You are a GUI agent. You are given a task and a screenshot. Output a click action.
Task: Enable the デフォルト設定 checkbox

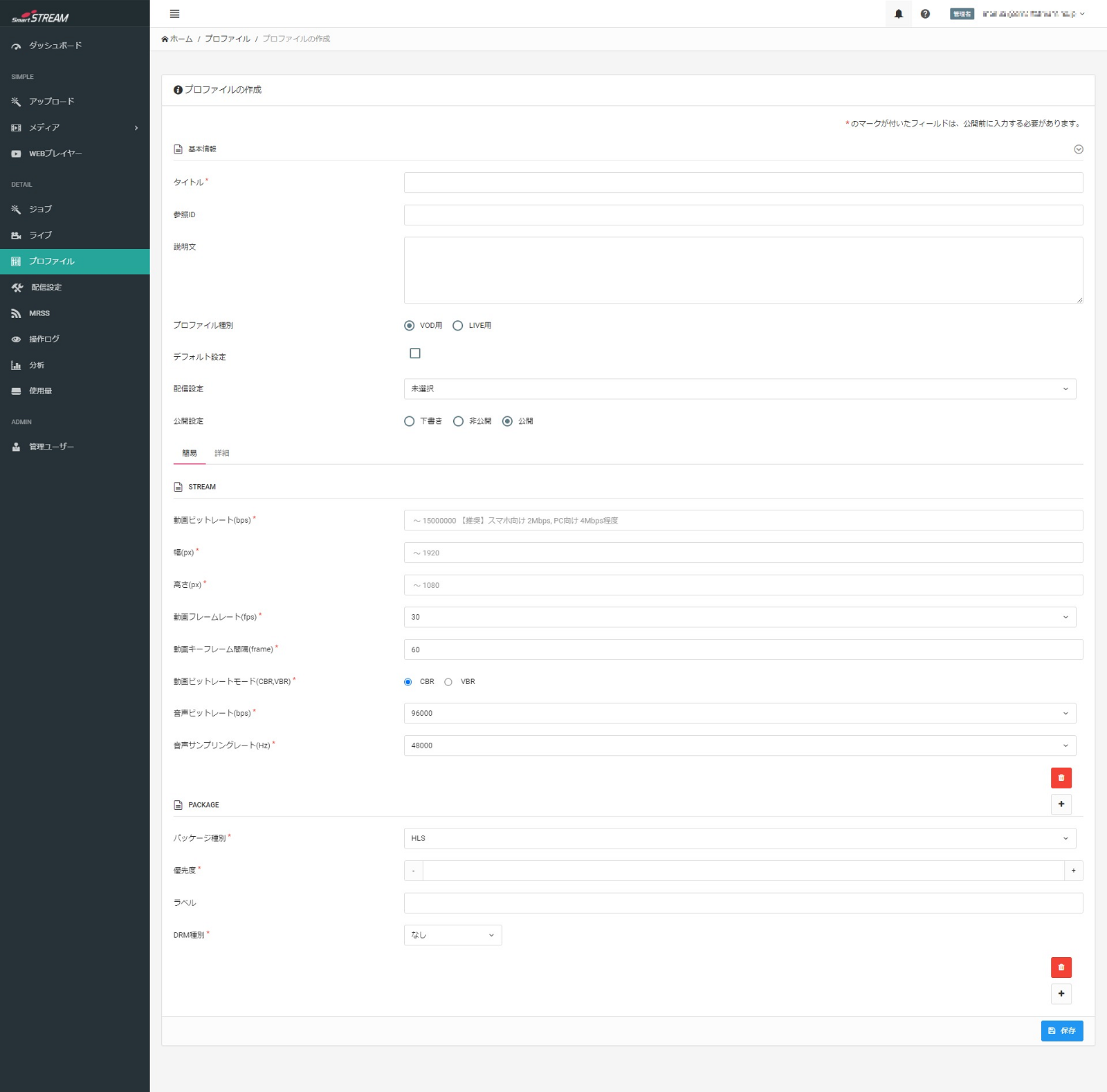click(415, 353)
